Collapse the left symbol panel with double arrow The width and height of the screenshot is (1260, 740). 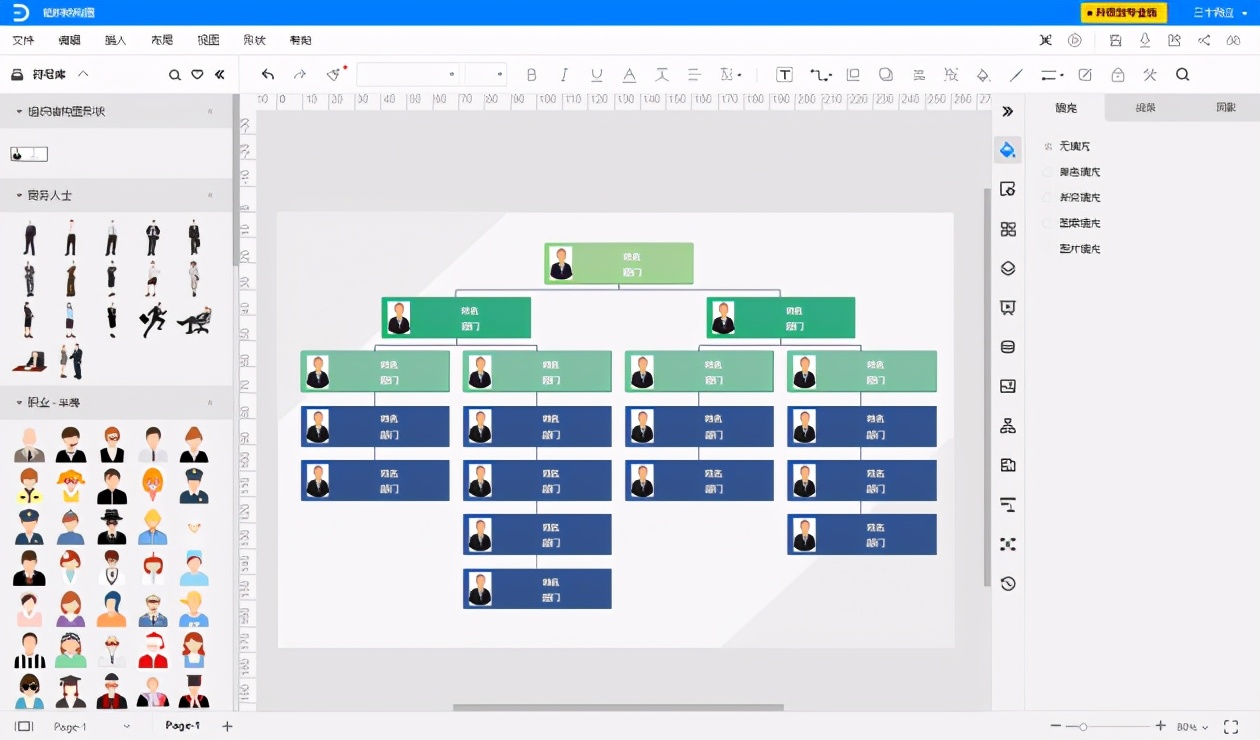(x=220, y=75)
